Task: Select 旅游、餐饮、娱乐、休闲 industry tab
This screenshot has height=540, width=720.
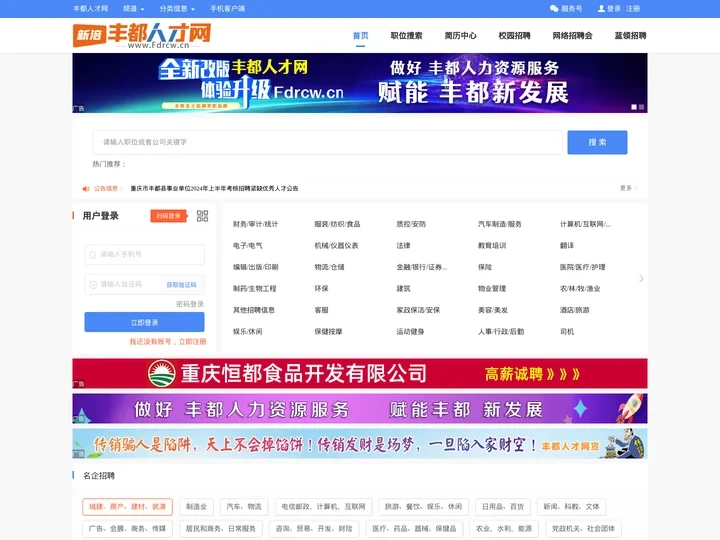Action: (x=423, y=507)
